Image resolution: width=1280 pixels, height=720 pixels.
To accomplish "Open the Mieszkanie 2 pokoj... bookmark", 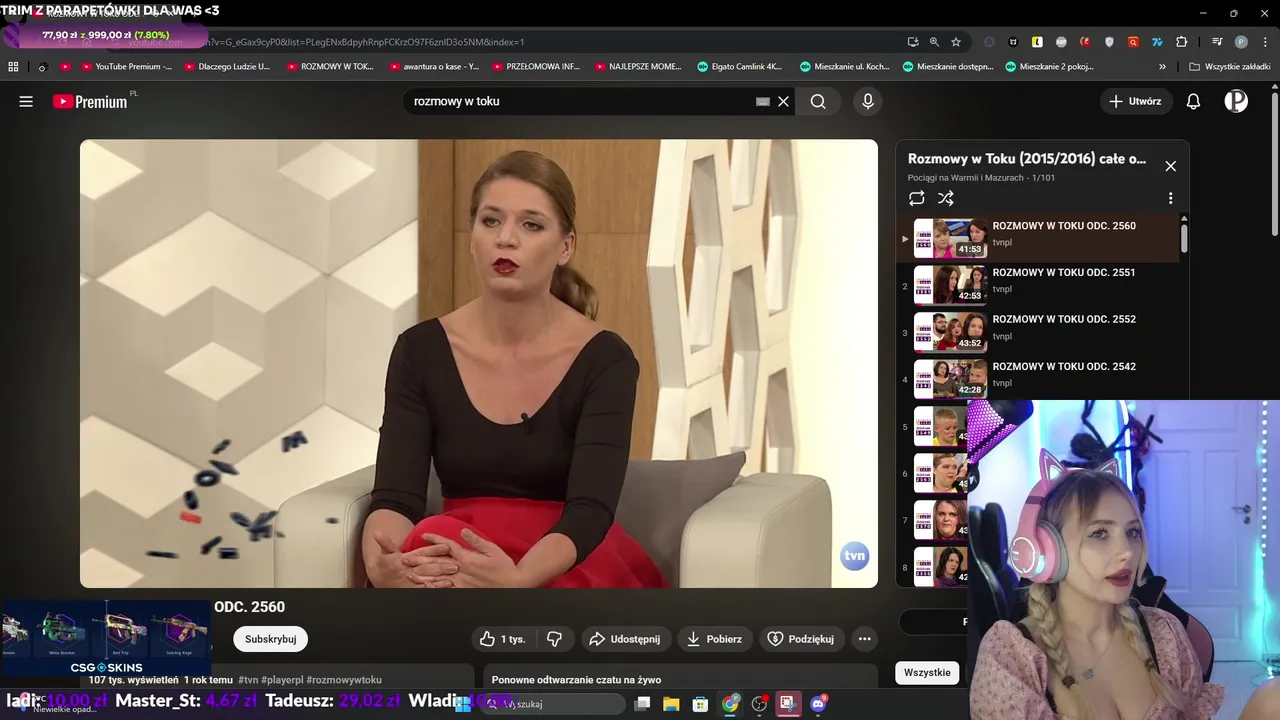I will (x=1050, y=67).
